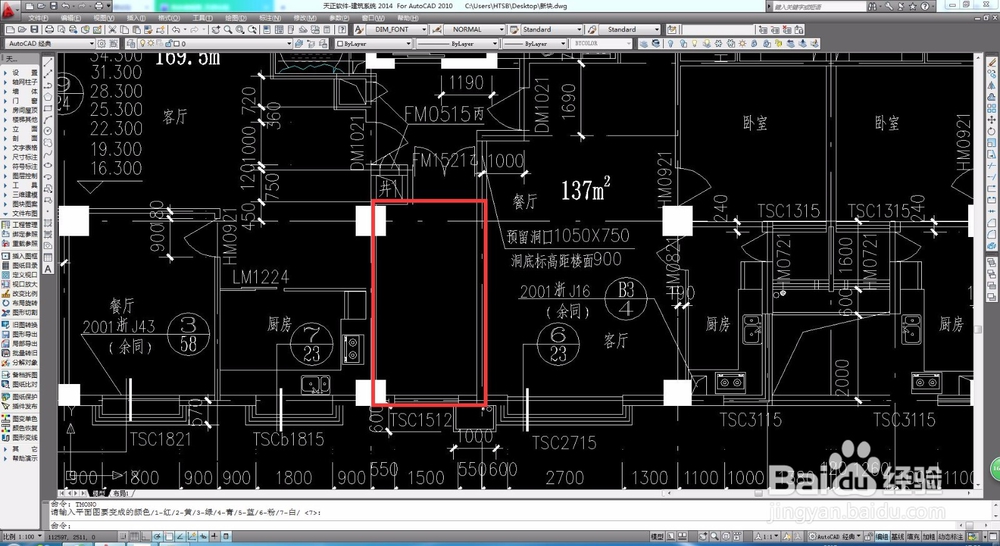Open the Layer Properties Manager icon

tap(130, 43)
